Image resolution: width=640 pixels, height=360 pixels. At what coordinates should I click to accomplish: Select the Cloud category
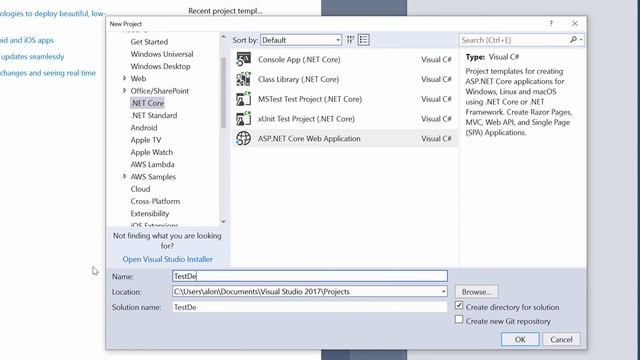click(x=140, y=189)
